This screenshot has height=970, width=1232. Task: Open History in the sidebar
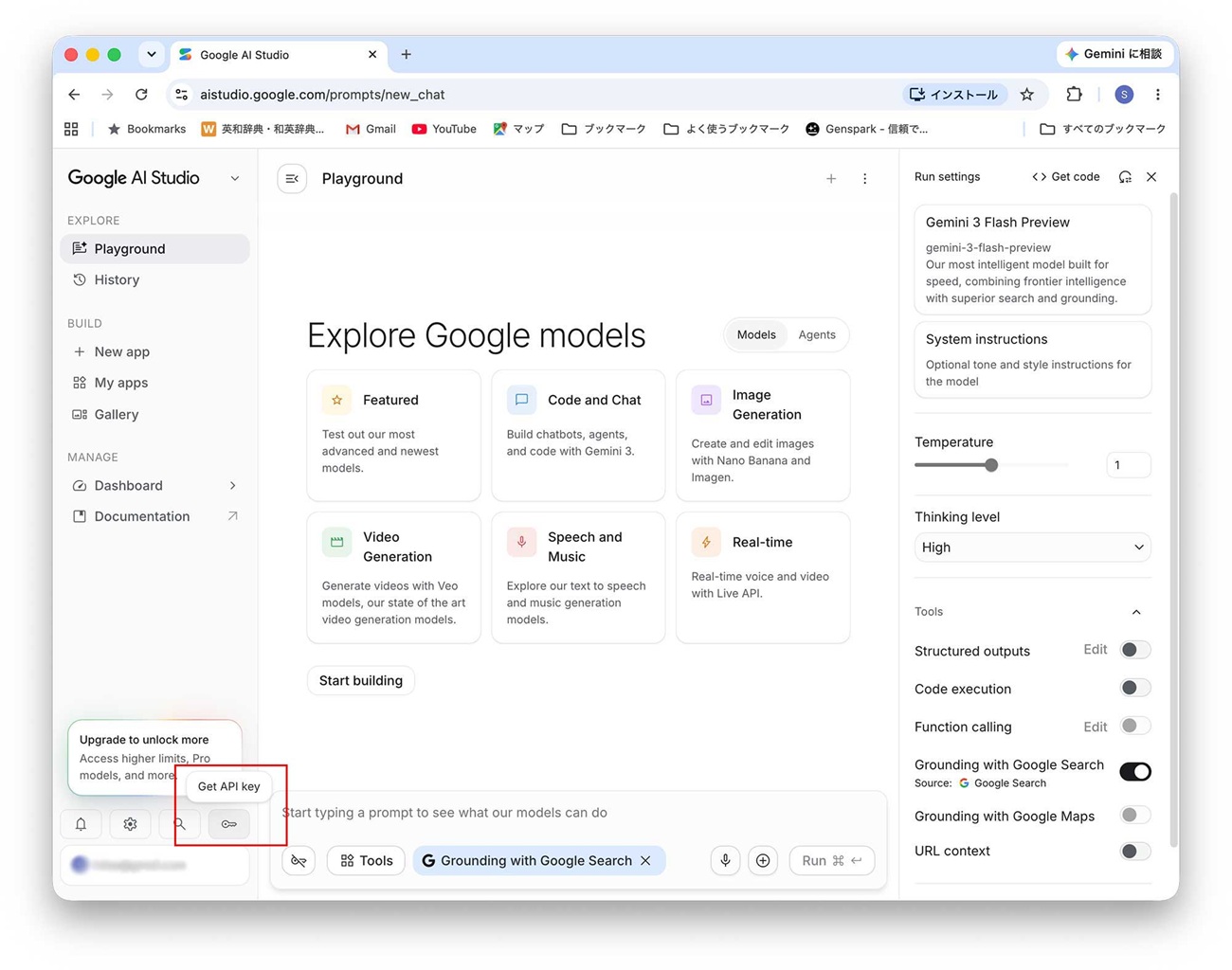click(155, 279)
